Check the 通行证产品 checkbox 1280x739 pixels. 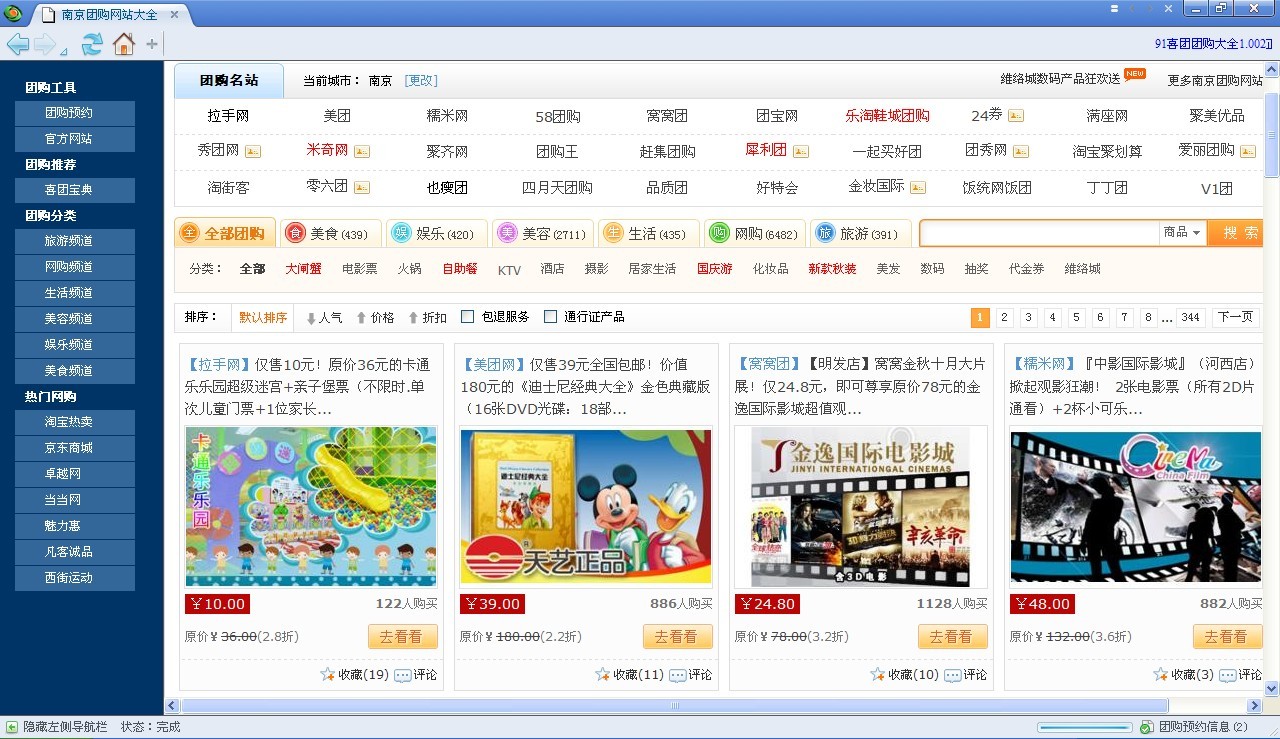pyautogui.click(x=550, y=317)
